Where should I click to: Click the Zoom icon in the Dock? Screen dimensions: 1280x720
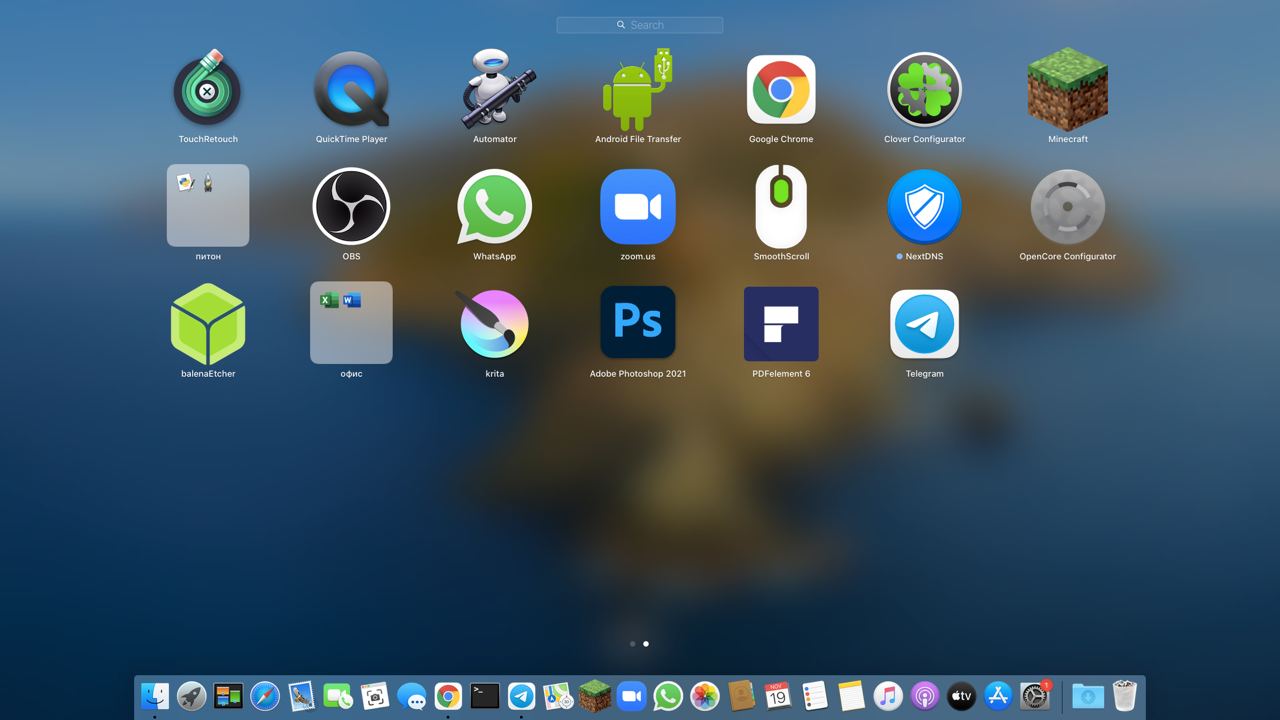(x=632, y=696)
